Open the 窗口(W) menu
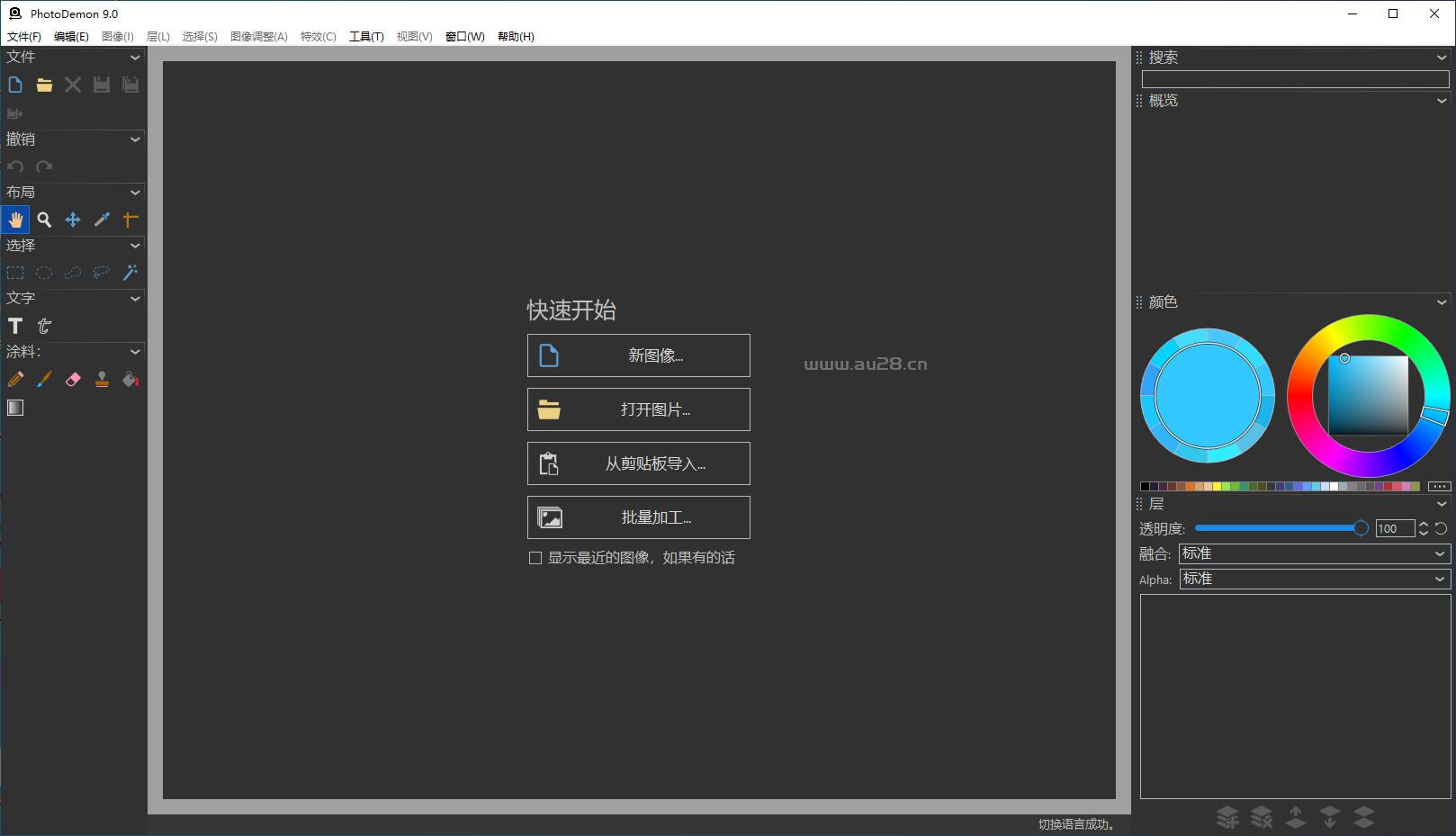Viewport: 1456px width, 836px height. [x=464, y=37]
